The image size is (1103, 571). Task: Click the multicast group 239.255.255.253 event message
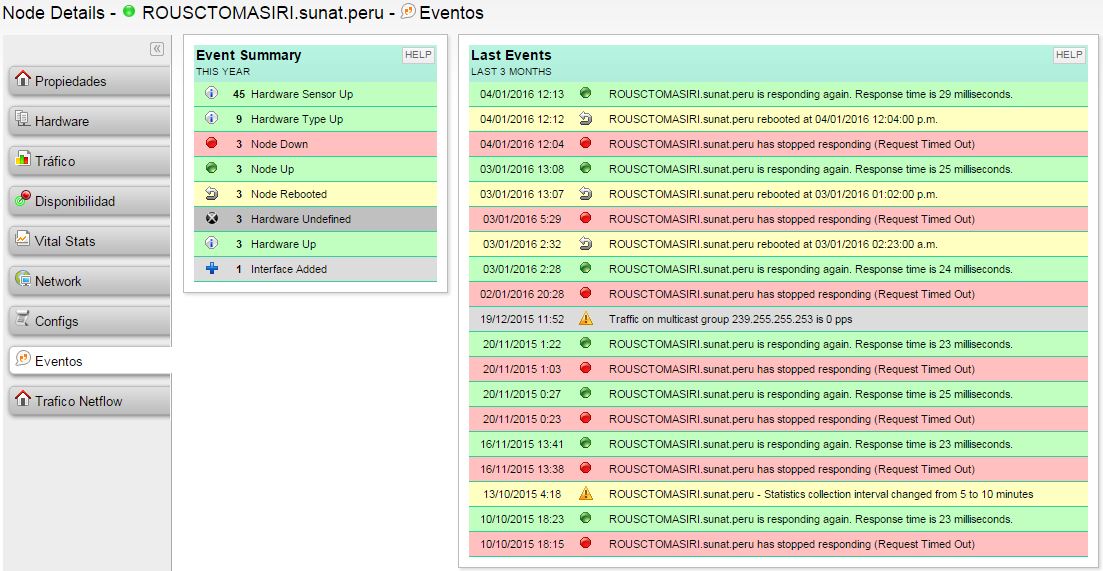click(x=730, y=319)
